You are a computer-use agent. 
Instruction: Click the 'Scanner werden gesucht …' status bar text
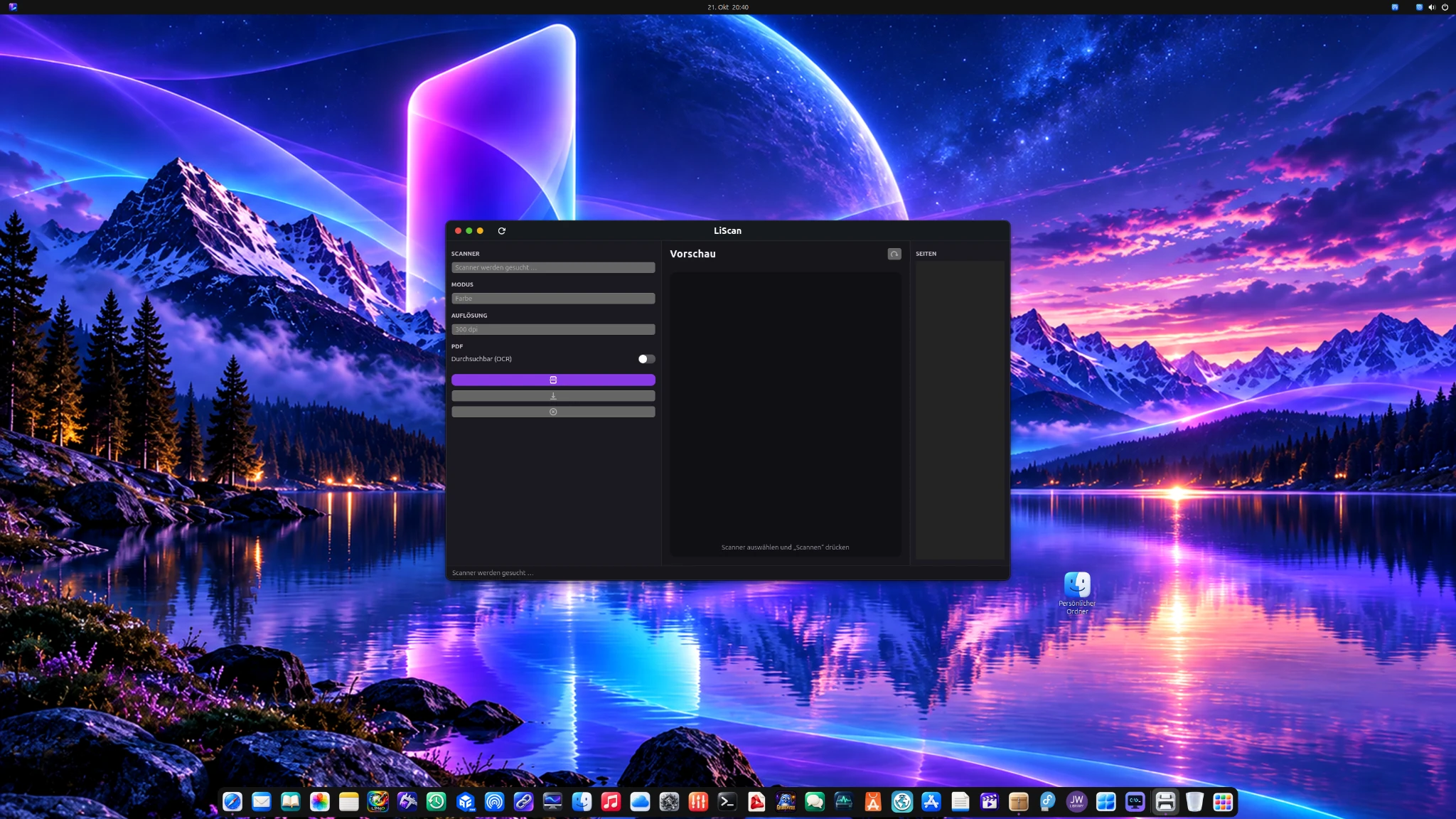point(493,573)
